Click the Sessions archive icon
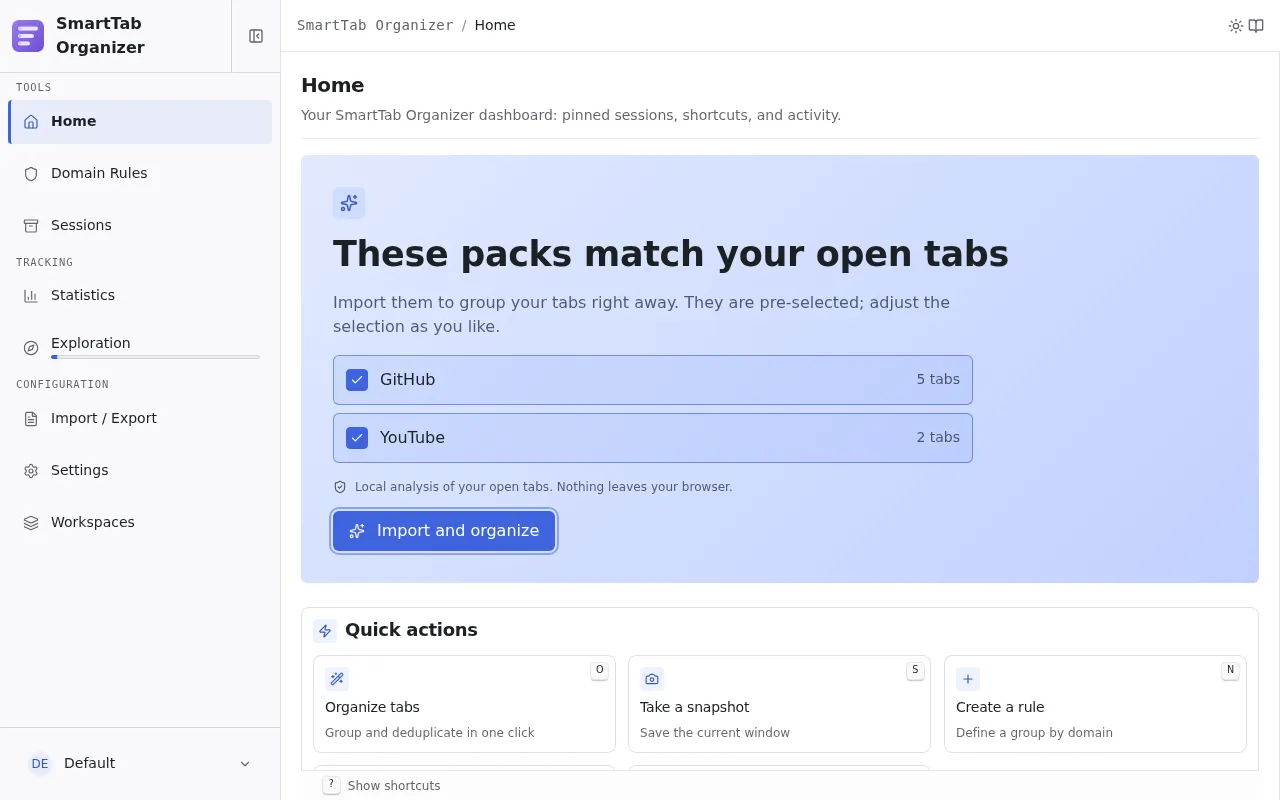Screen dimensions: 1280x800 pyautogui.click(x=31, y=226)
